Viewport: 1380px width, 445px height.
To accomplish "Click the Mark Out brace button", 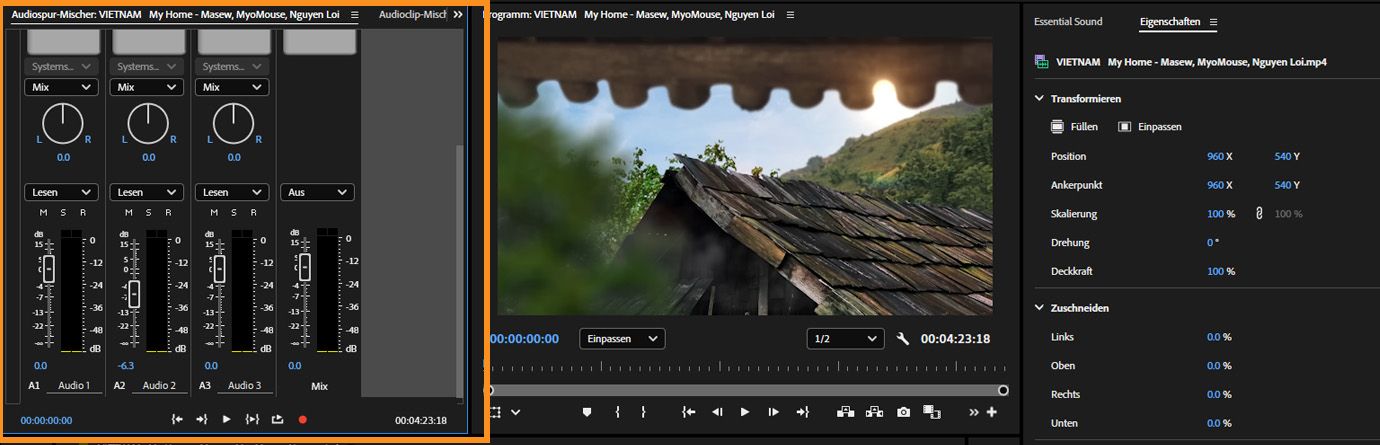I will click(643, 412).
